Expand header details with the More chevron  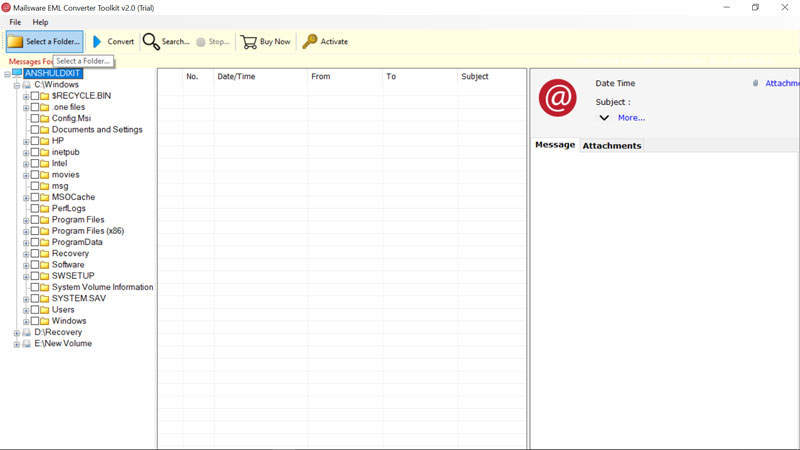pyautogui.click(x=604, y=118)
